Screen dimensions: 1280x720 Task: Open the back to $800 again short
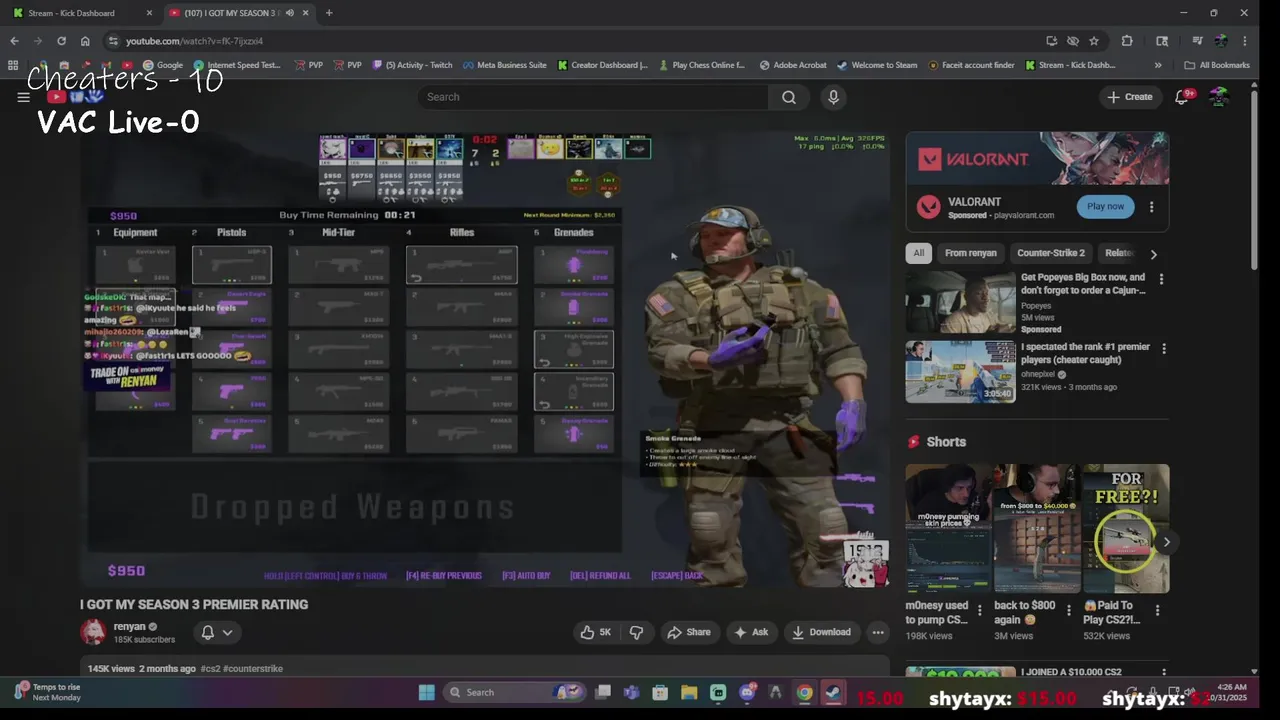pyautogui.click(x=1037, y=528)
